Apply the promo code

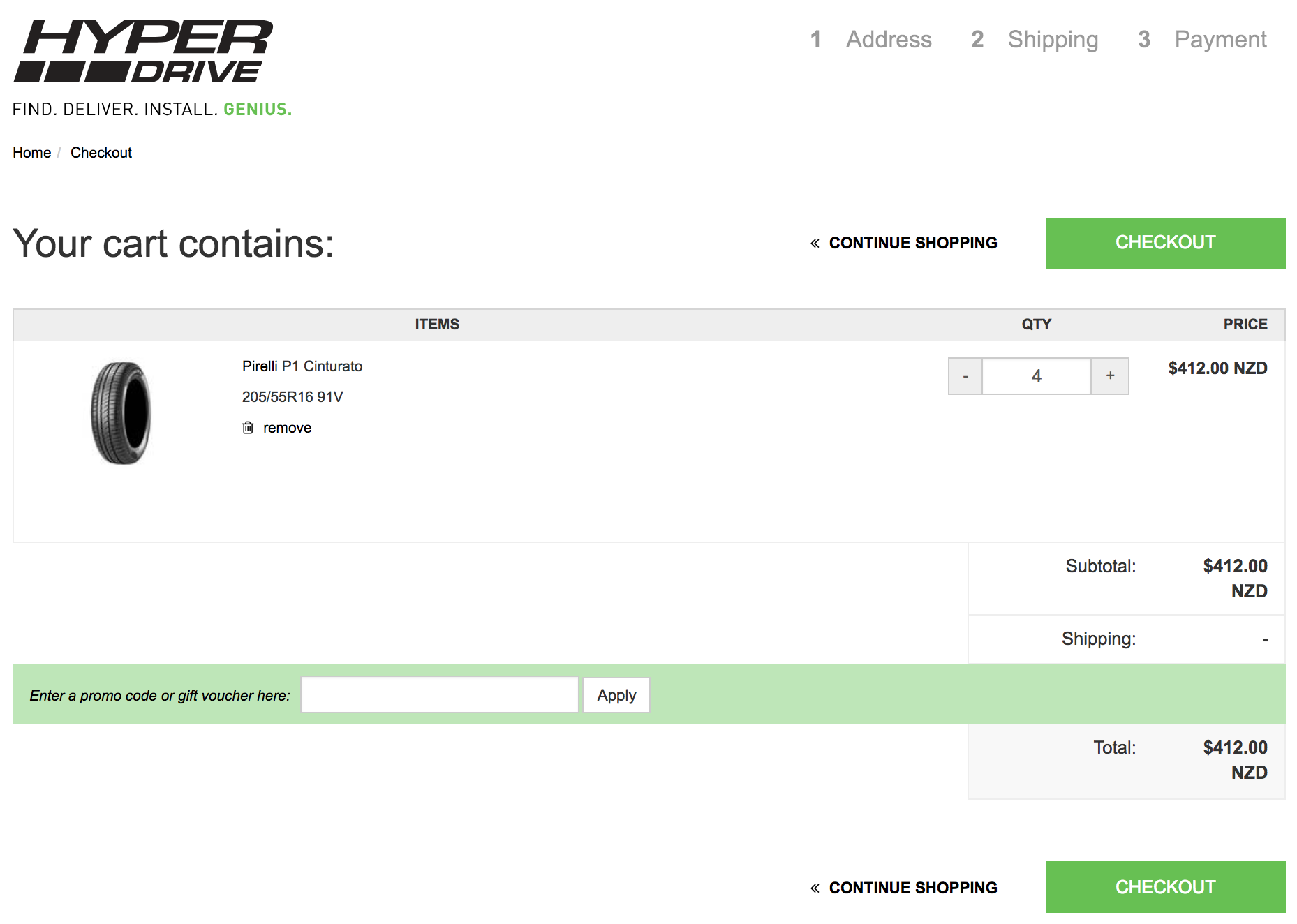[616, 695]
